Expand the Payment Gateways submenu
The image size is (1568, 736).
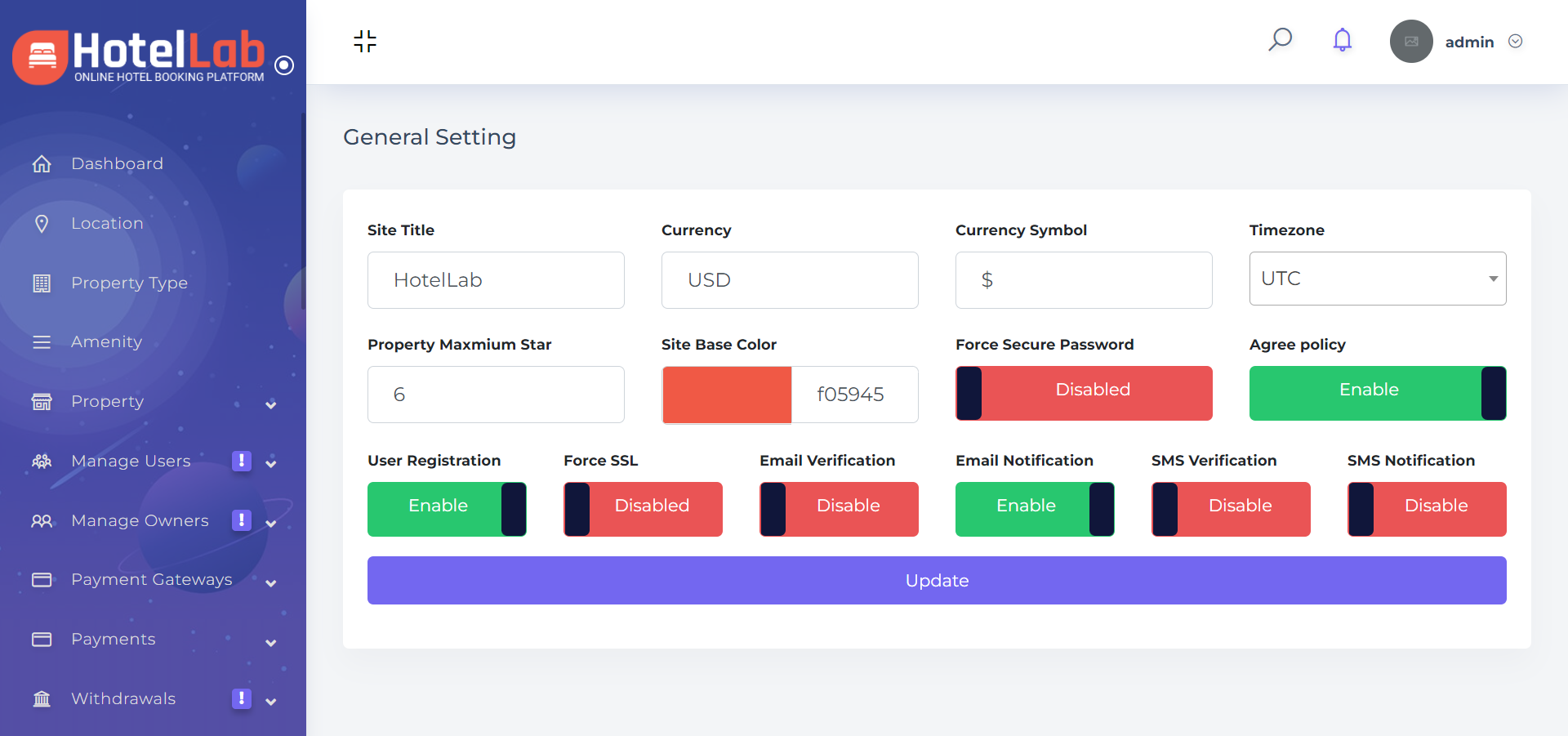pos(270,582)
